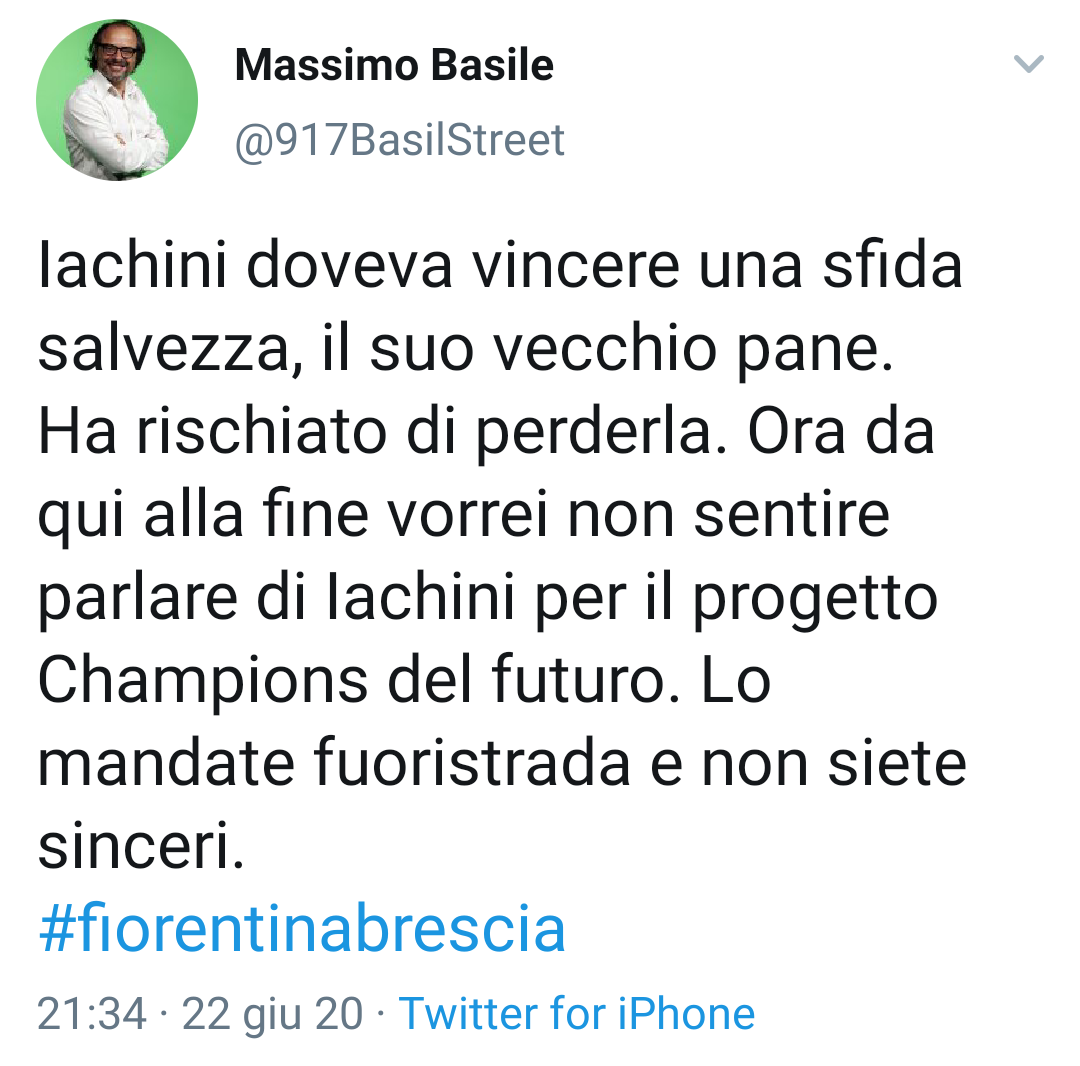Screen dimensions: 1080x1066
Task: Open Massimo Basile's round profile picture
Action: [117, 100]
